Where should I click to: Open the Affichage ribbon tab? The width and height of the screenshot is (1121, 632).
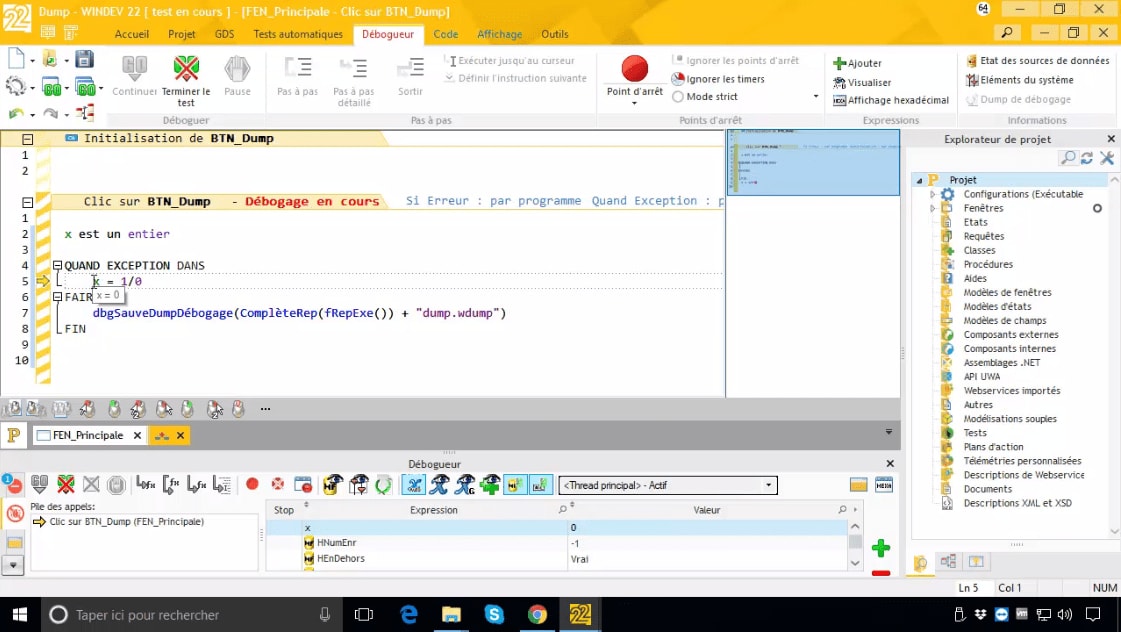coord(499,34)
